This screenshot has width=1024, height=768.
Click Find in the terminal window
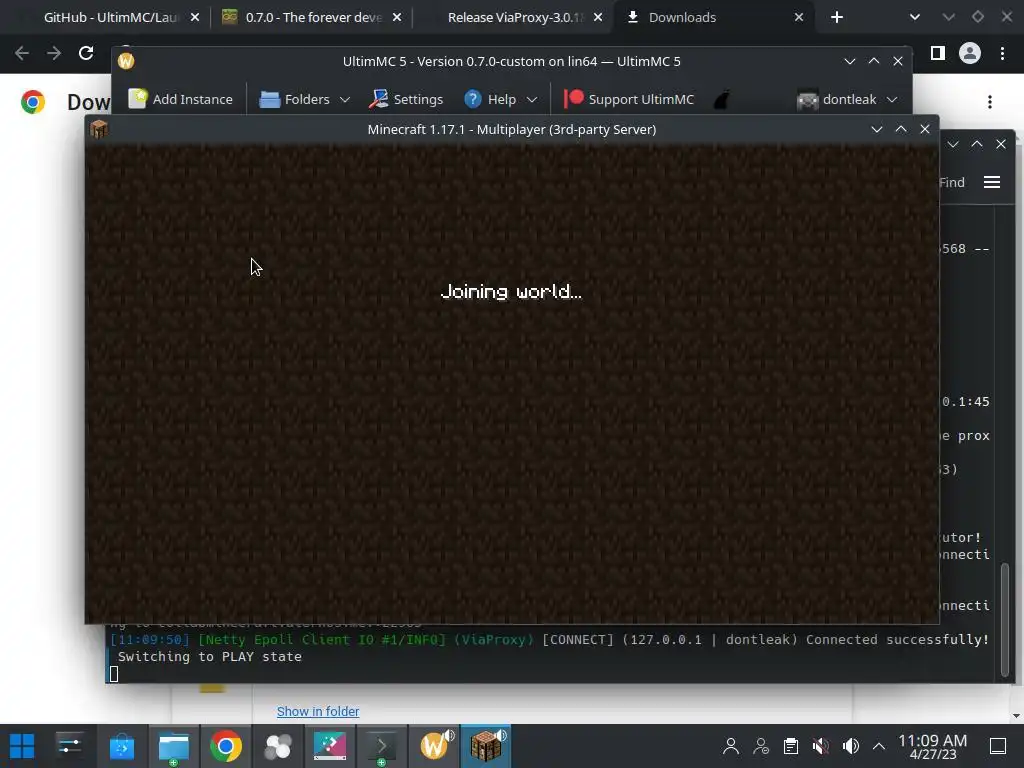(x=952, y=182)
